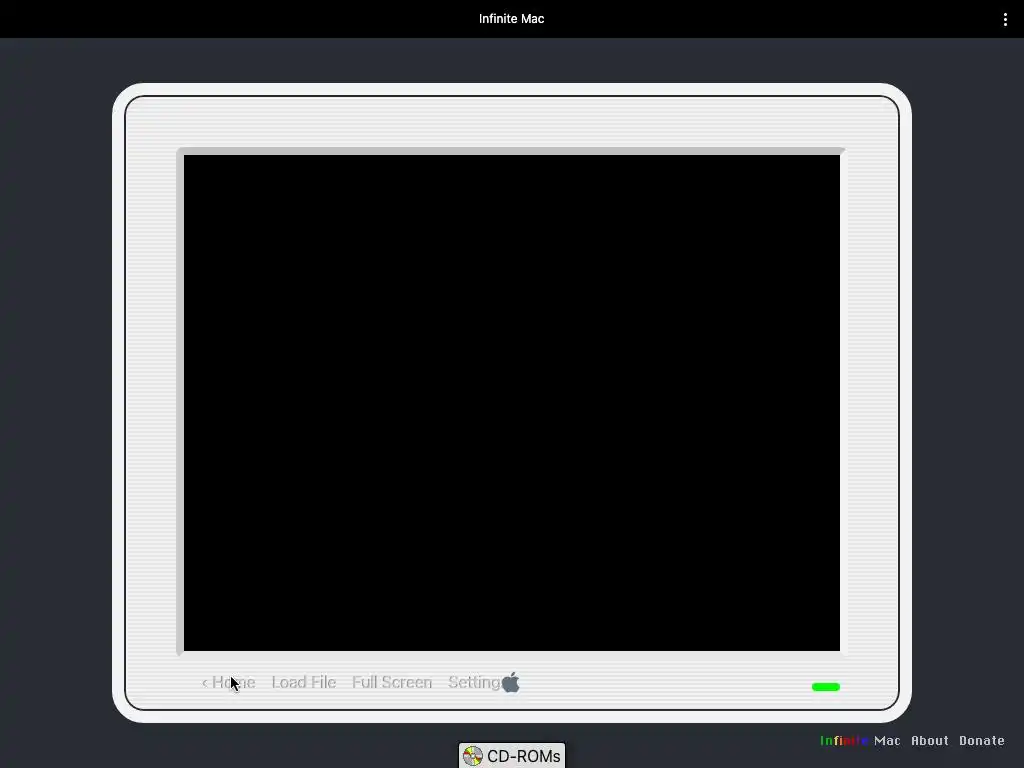This screenshot has height=768, width=1024.
Task: Click the green power indicator light
Action: pos(825,686)
